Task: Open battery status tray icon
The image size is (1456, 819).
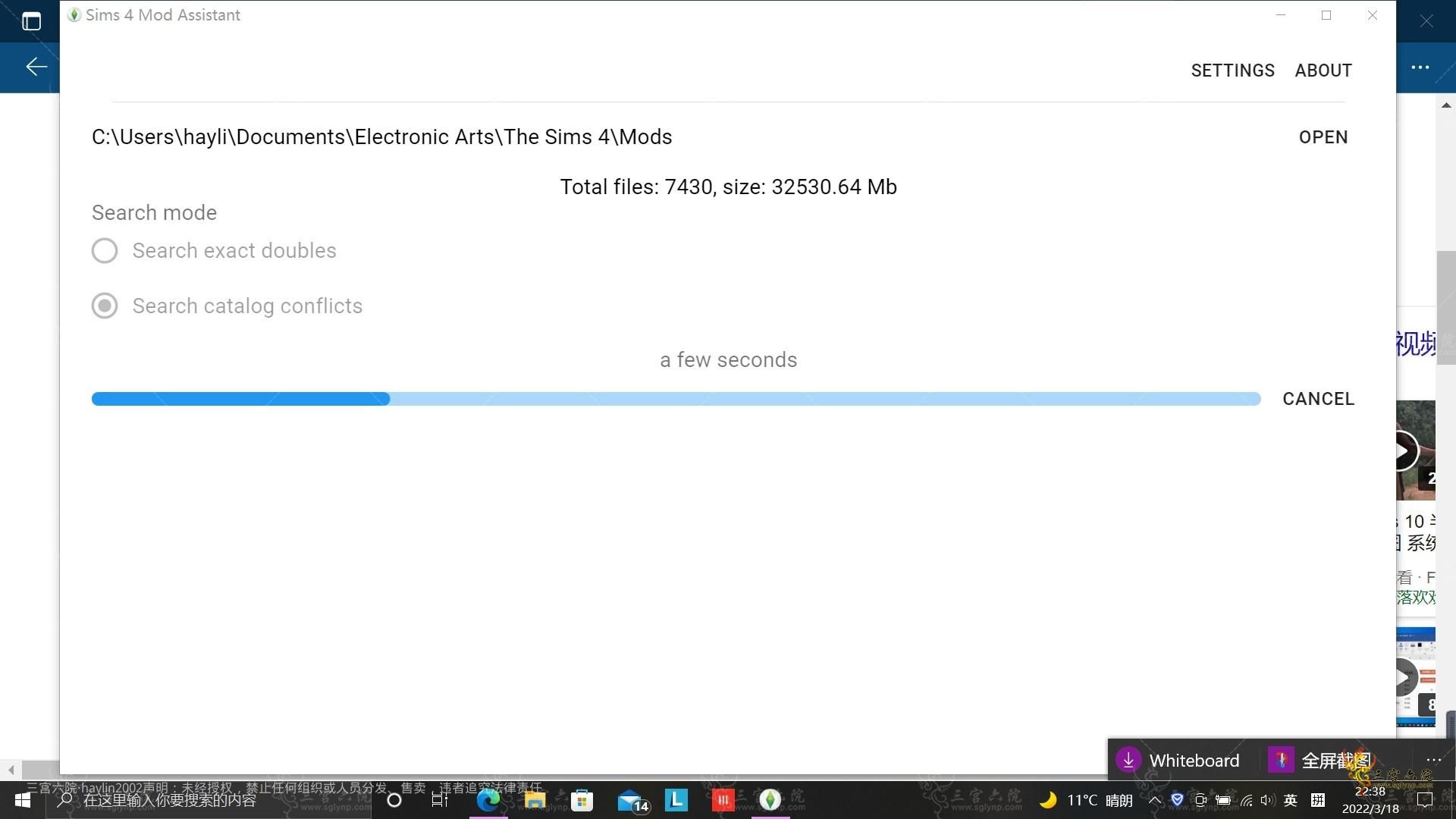Action: (x=1223, y=800)
